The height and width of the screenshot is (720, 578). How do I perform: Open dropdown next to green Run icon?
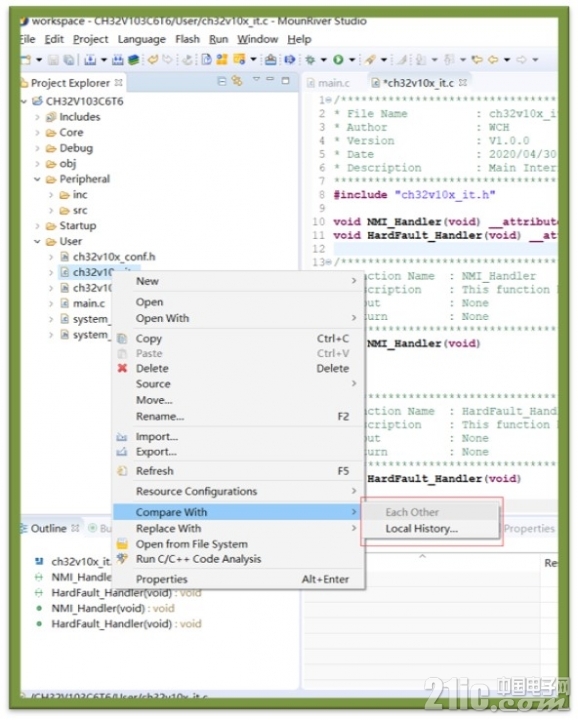(x=352, y=60)
